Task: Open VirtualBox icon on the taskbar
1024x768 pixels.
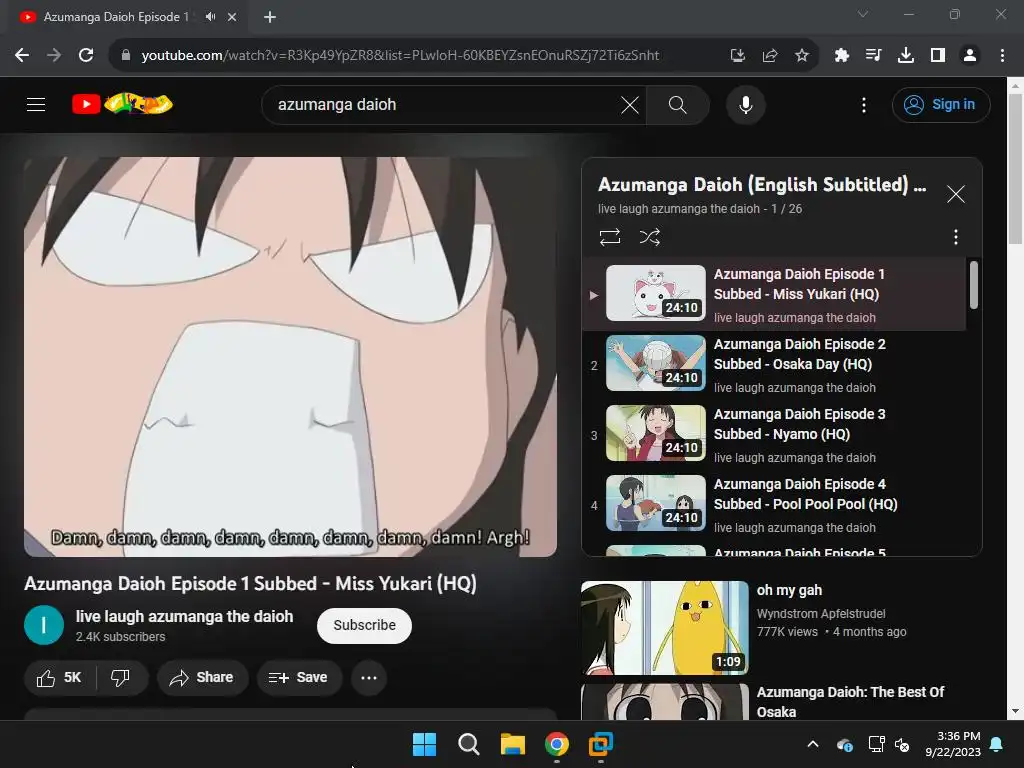Action: (x=601, y=744)
